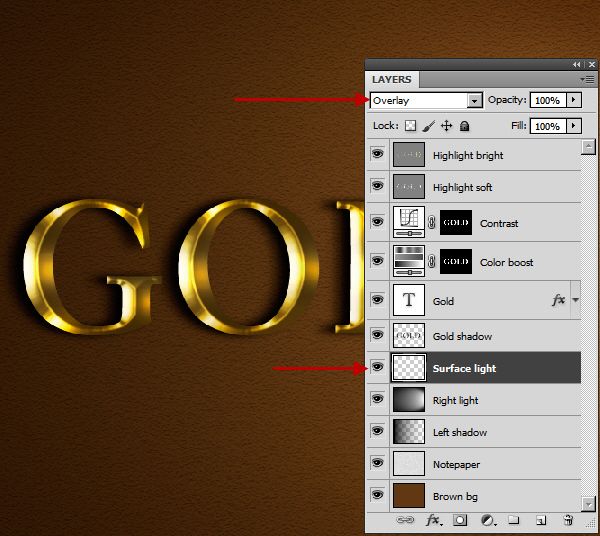Add a layer mask with the mask icon

click(460, 520)
